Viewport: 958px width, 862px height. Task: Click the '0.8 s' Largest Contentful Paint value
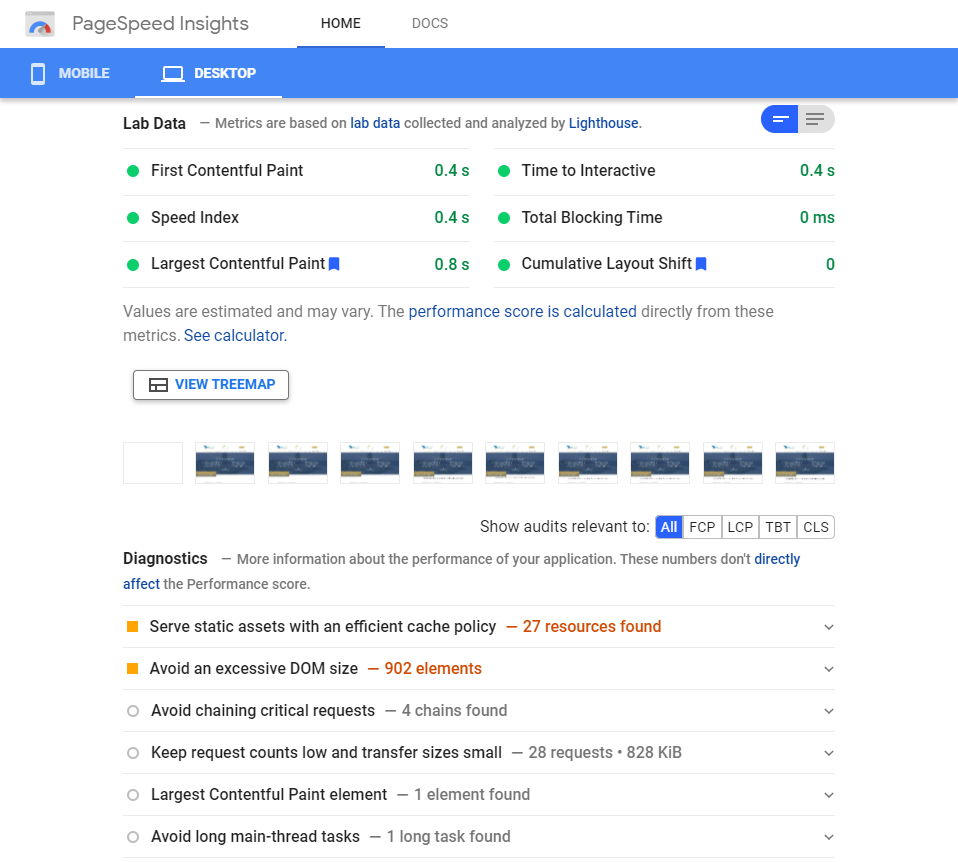(452, 265)
